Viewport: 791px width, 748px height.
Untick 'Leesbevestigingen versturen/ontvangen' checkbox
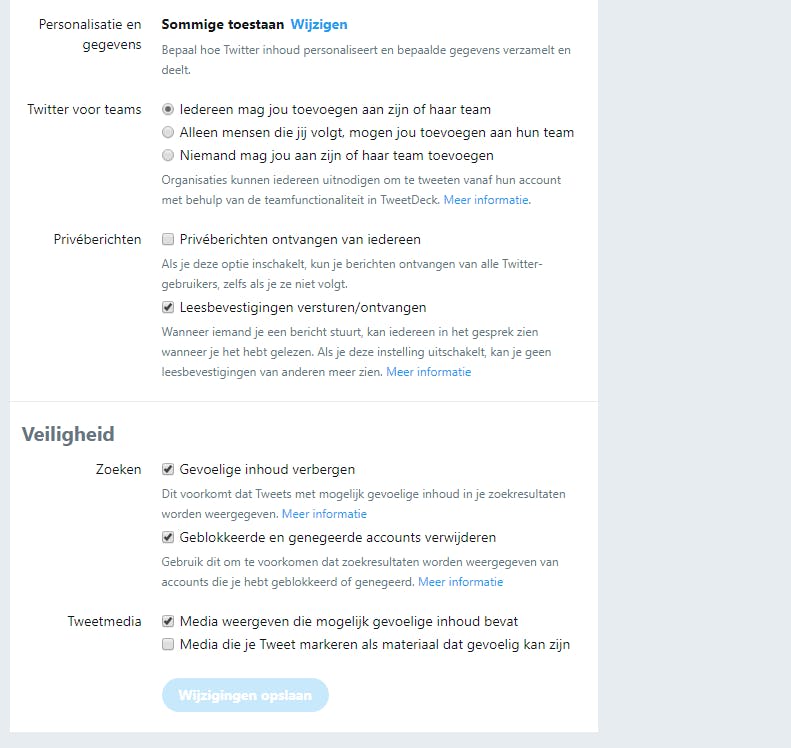pyautogui.click(x=168, y=307)
